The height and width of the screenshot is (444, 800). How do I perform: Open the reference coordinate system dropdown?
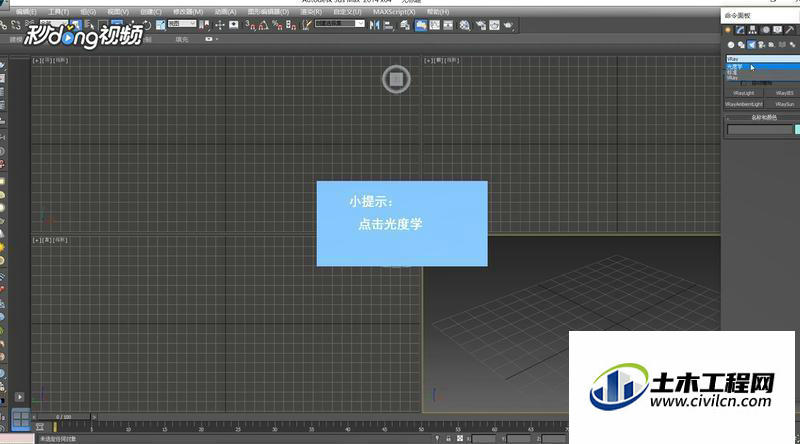click(x=182, y=23)
